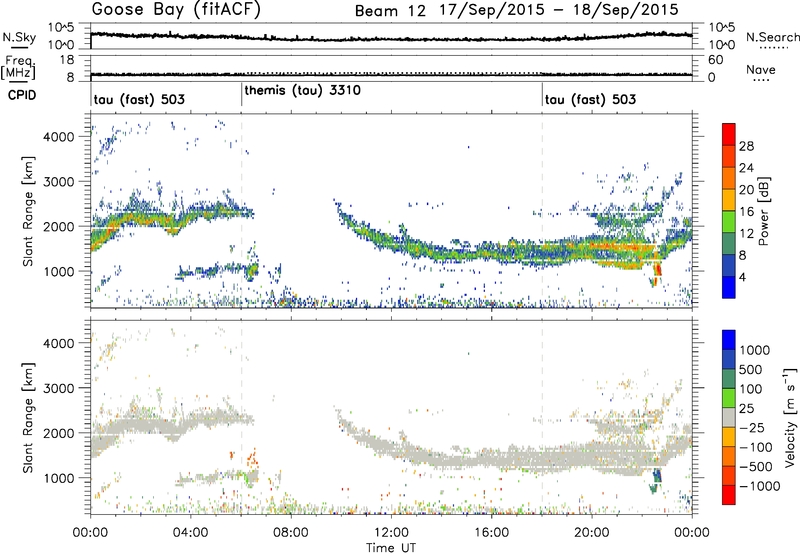Click the 28 label on power colorbar
Screen dimensions: 800x554
coord(746,146)
